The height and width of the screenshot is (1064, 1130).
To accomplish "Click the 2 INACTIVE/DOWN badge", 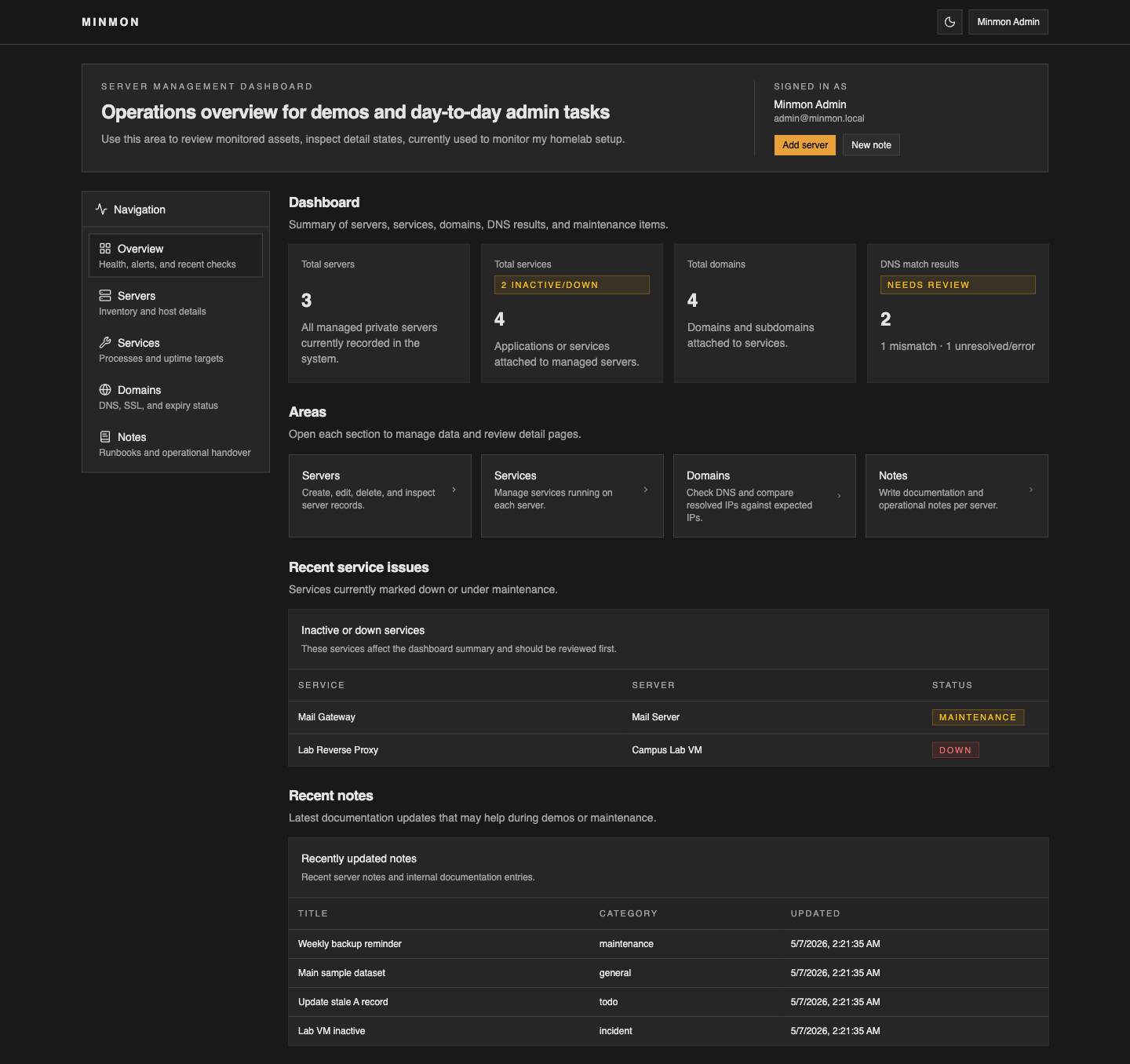I will coord(572,285).
